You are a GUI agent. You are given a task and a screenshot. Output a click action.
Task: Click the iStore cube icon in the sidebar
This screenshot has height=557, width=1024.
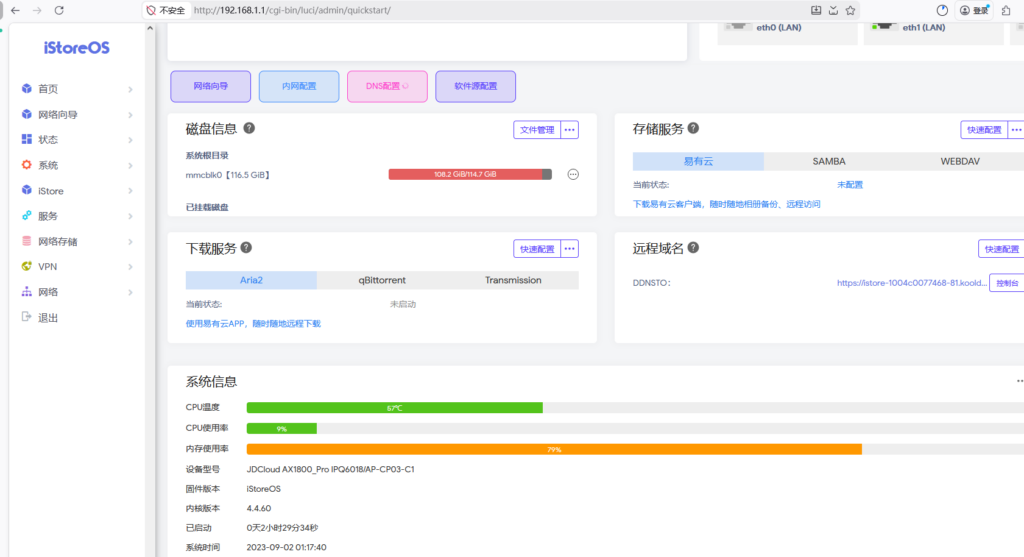pyautogui.click(x=26, y=190)
